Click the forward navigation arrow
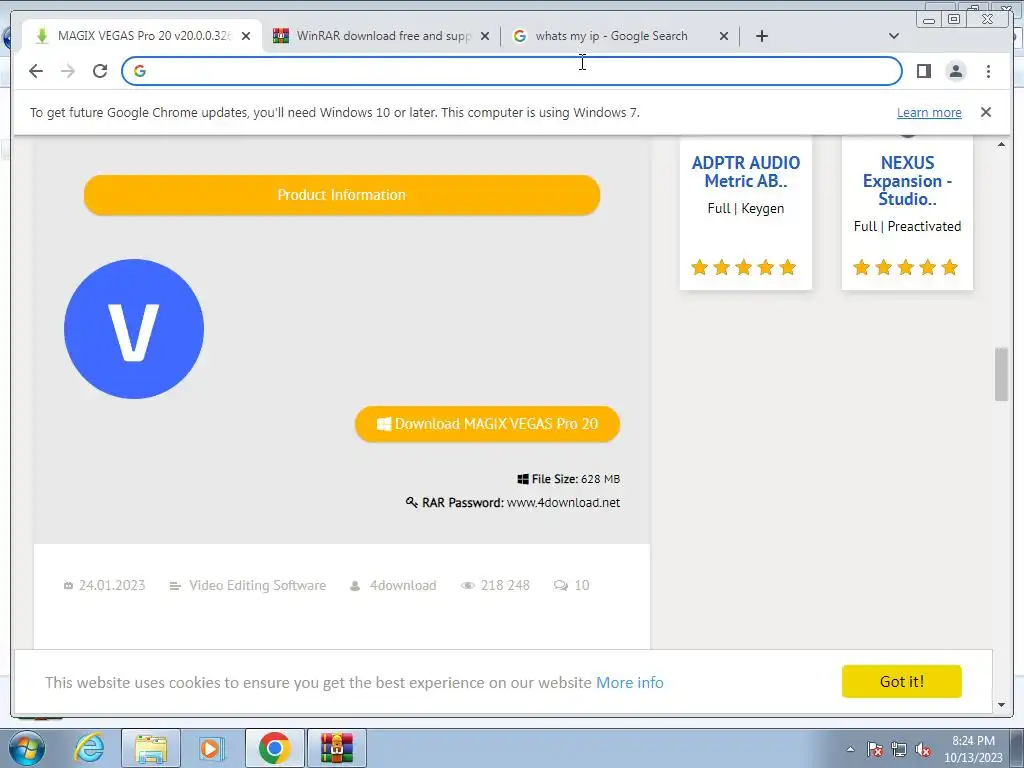Viewport: 1024px width, 768px height. point(68,71)
